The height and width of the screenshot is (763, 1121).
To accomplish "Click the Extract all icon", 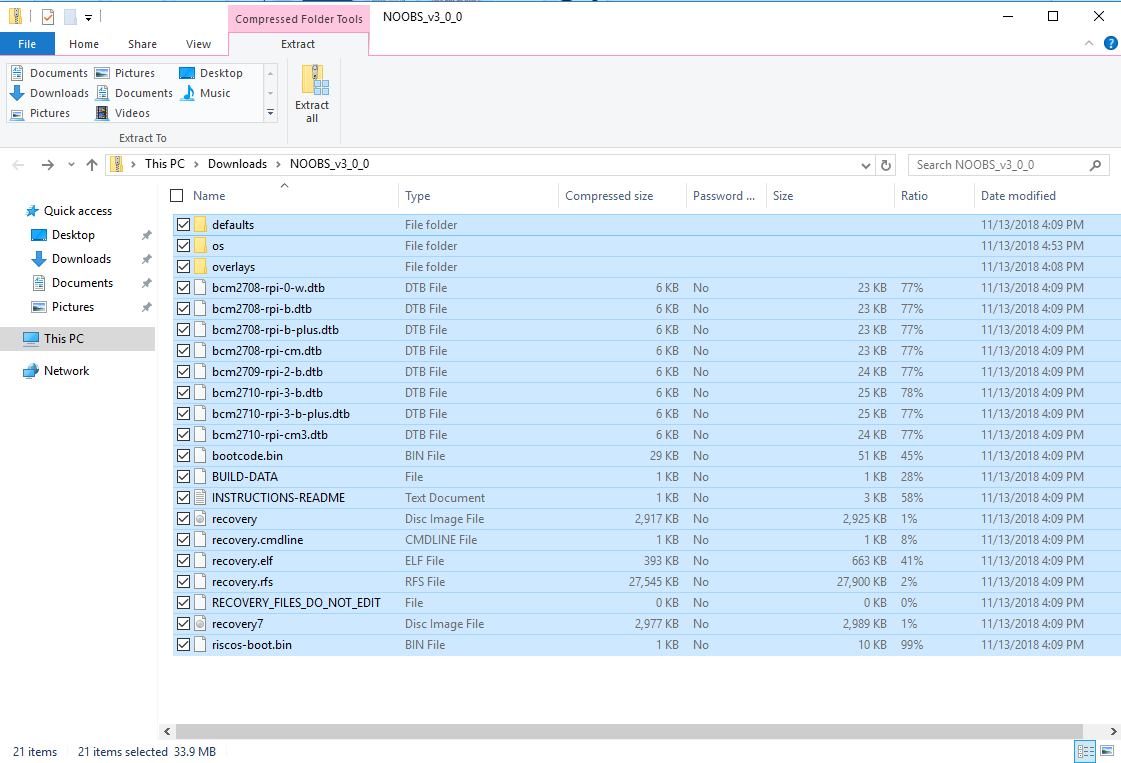I will 315,79.
